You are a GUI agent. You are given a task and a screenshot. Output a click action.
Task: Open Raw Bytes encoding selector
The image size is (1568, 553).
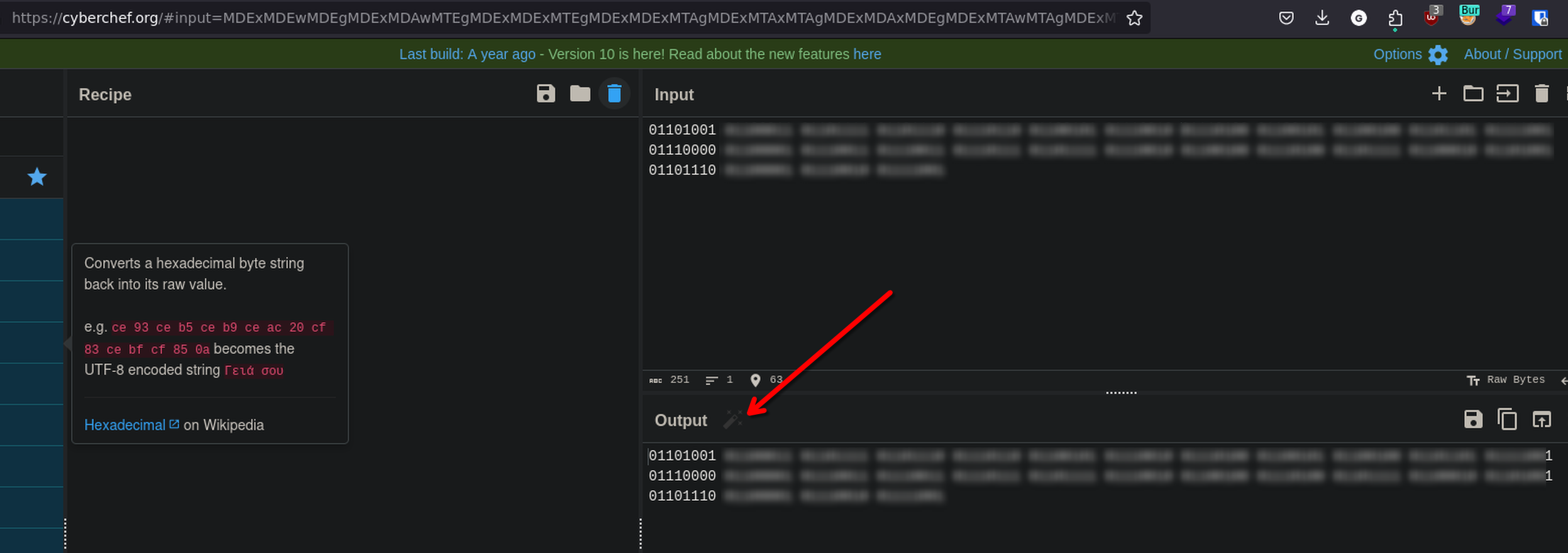pyautogui.click(x=1506, y=380)
